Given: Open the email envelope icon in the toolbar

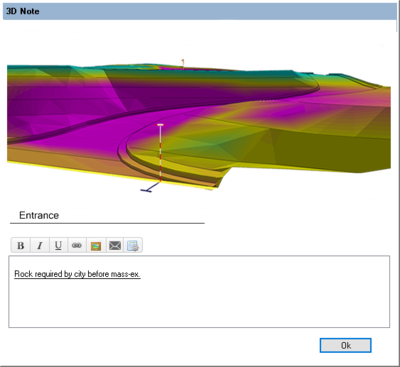Looking at the screenshot, I should (115, 246).
